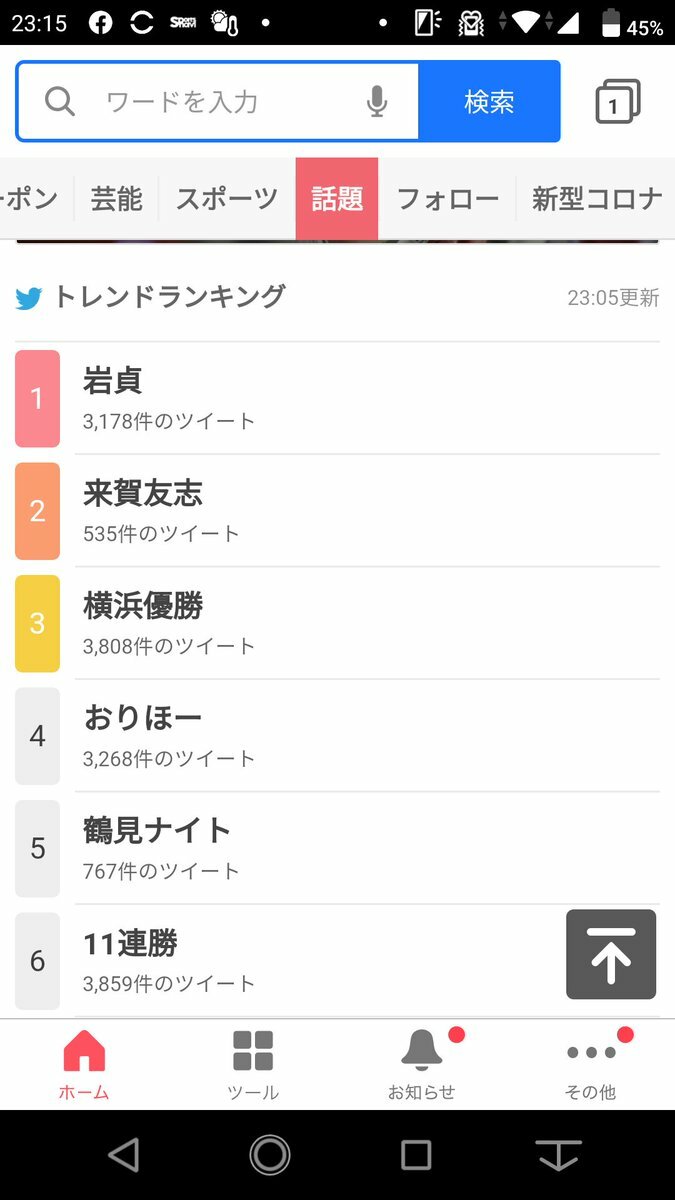Switch to the スポーツ tab
This screenshot has width=675, height=1200.
tap(227, 199)
